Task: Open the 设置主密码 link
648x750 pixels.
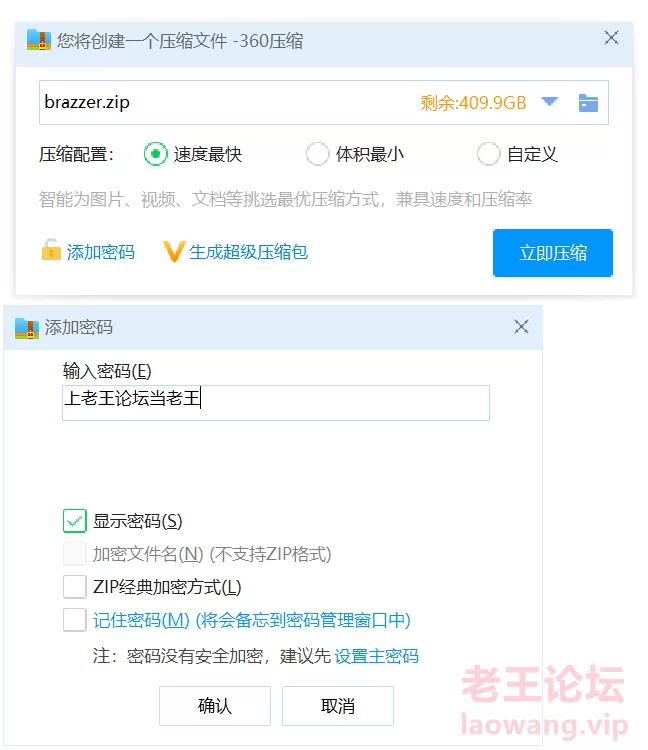Action: 377,656
